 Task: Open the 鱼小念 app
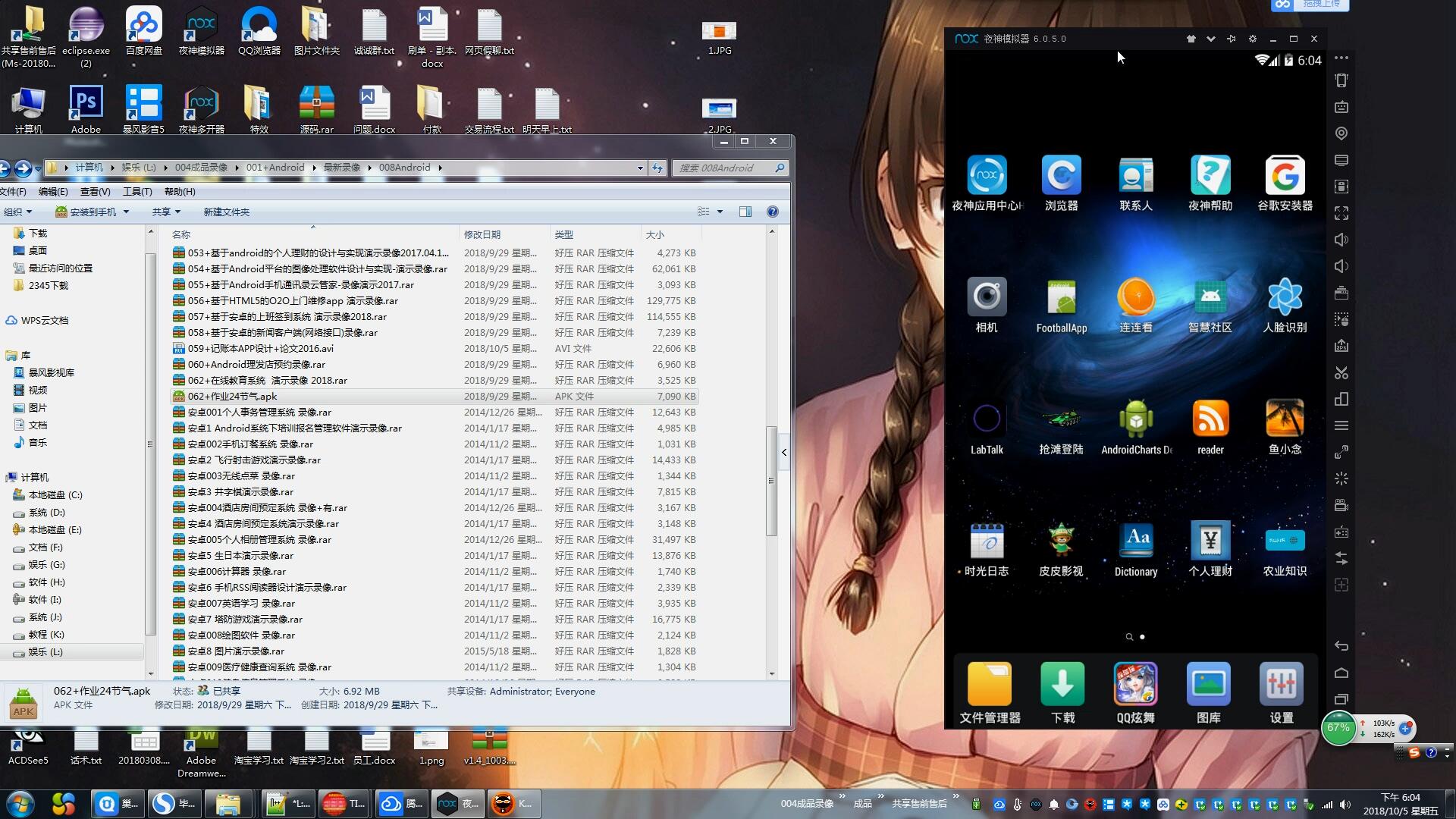(x=1285, y=428)
